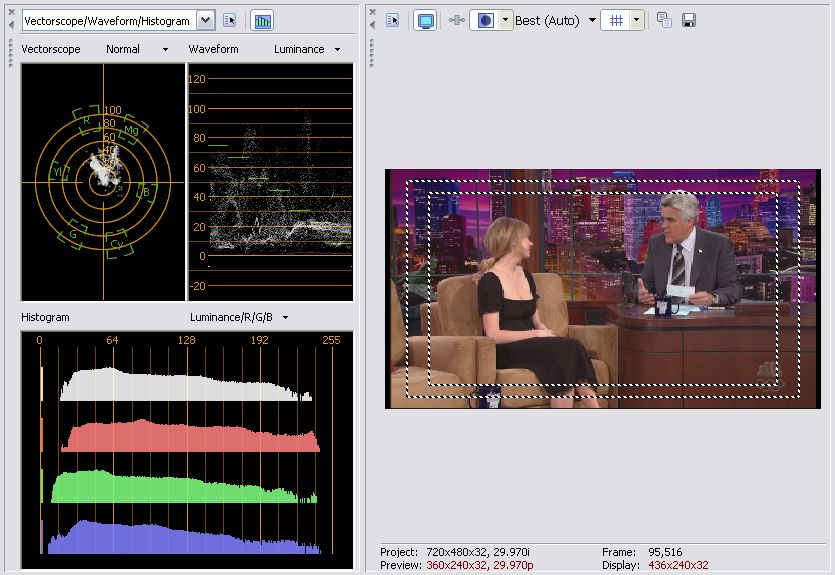
Task: Toggle the Split Screen View button
Action: (485, 21)
